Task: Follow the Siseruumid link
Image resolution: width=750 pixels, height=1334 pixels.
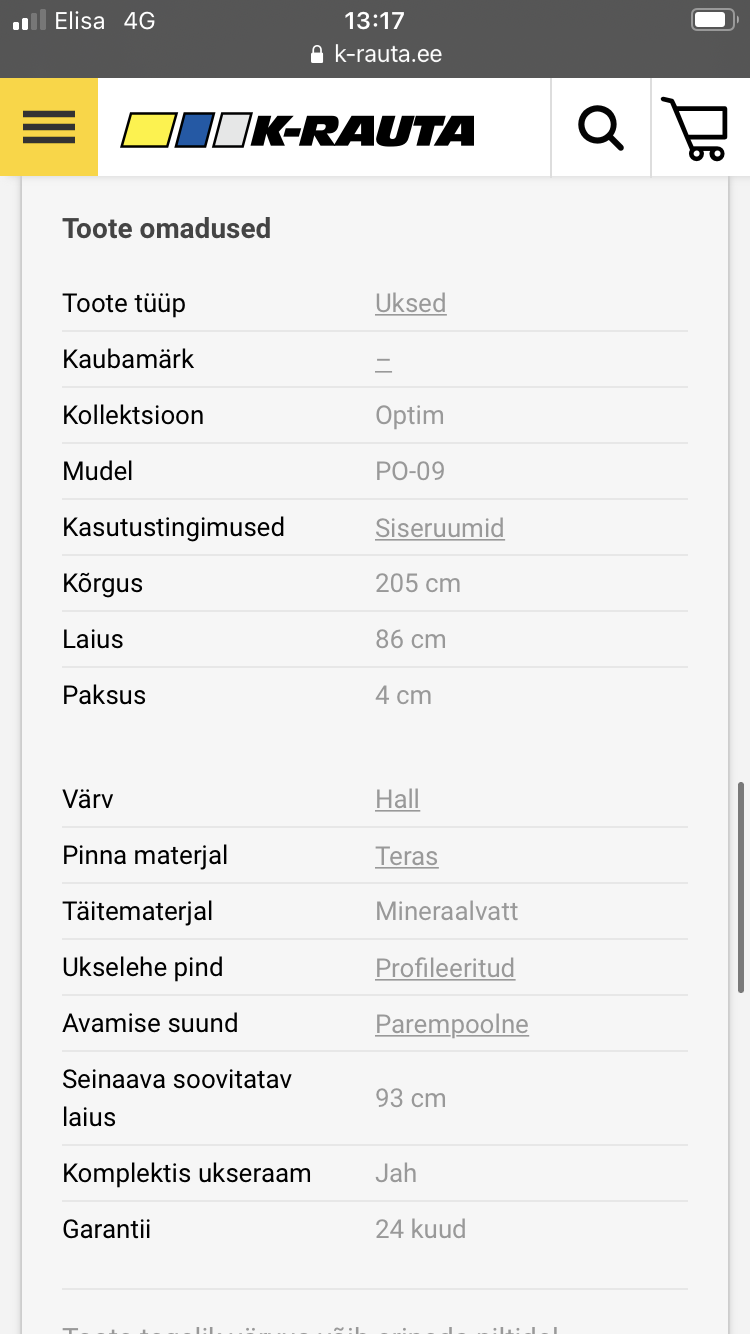Action: (439, 527)
